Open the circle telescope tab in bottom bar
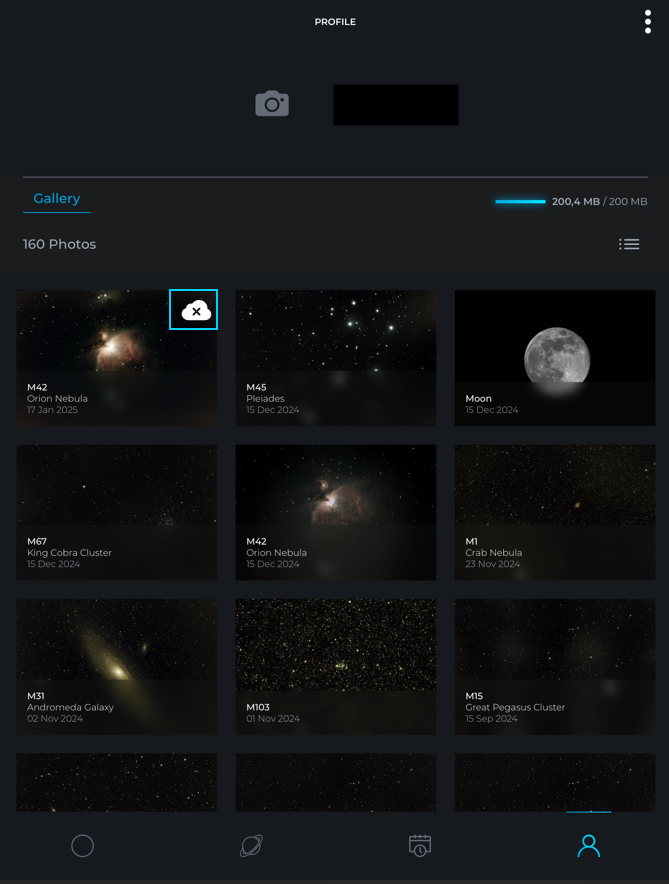The width and height of the screenshot is (669, 884). point(82,846)
